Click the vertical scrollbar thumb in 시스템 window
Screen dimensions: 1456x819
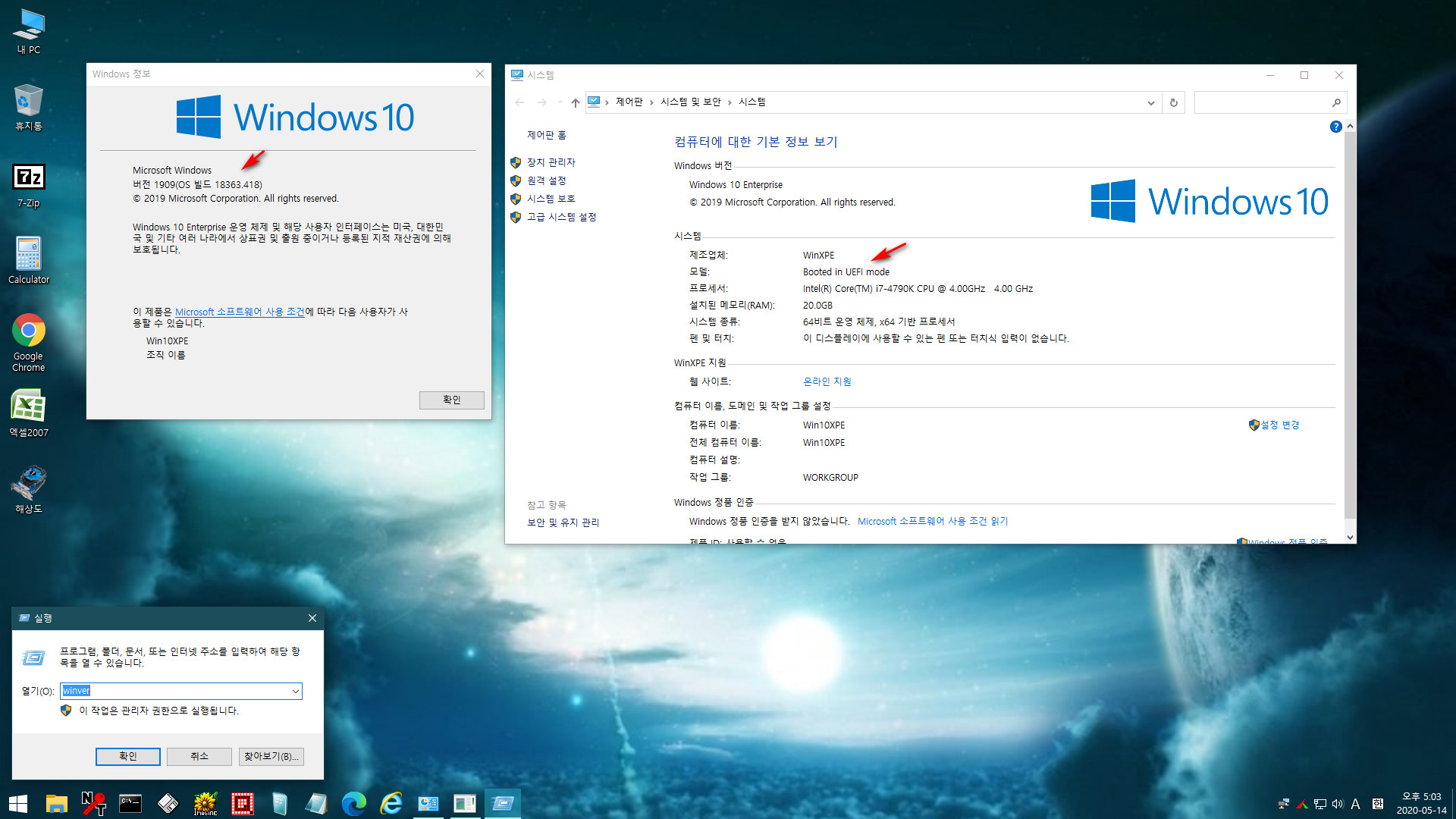point(1350,326)
